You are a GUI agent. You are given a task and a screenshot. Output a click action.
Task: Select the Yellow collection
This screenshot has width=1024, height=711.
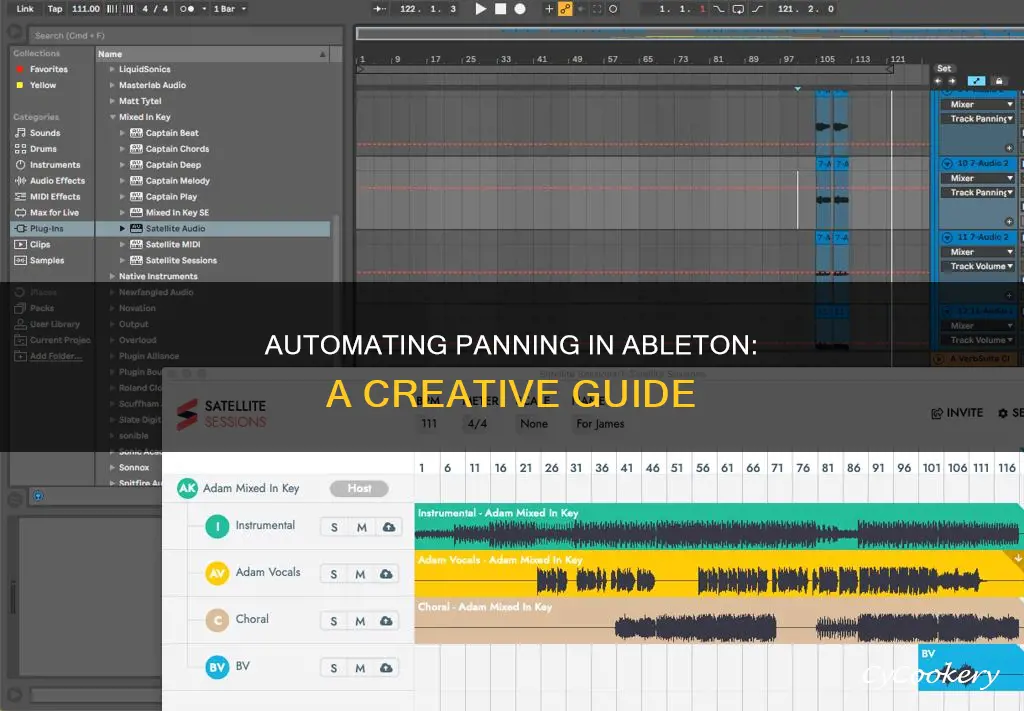point(42,85)
